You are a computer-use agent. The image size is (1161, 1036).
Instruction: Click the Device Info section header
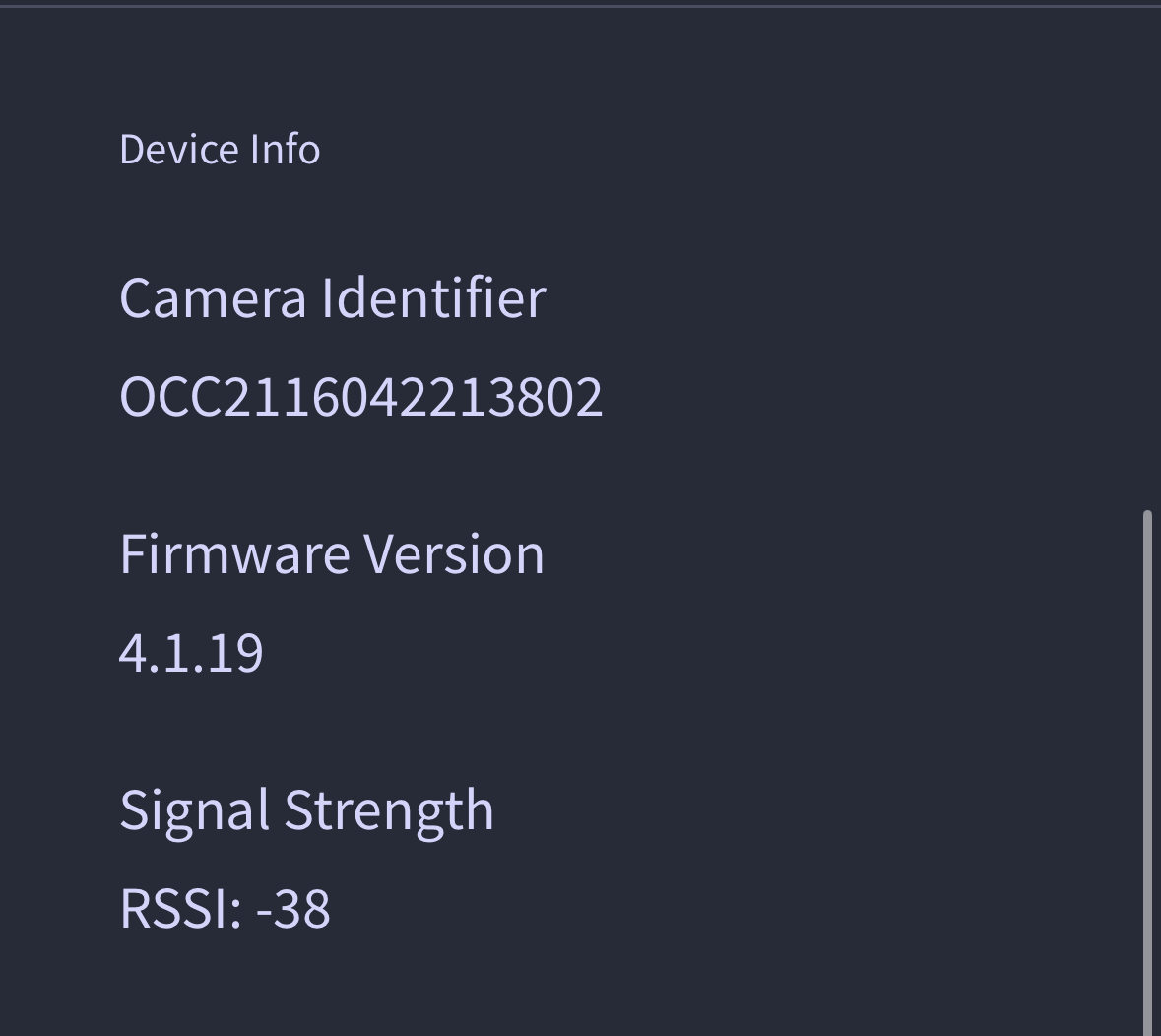point(219,149)
